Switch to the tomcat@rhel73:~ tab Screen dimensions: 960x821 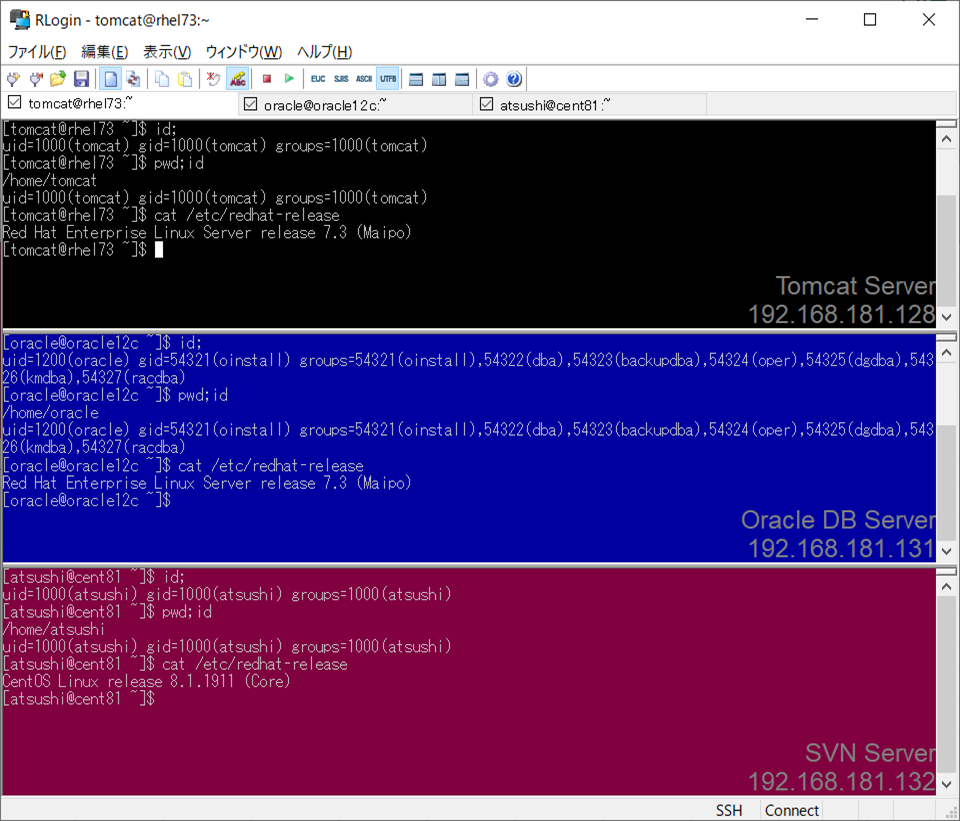120,103
